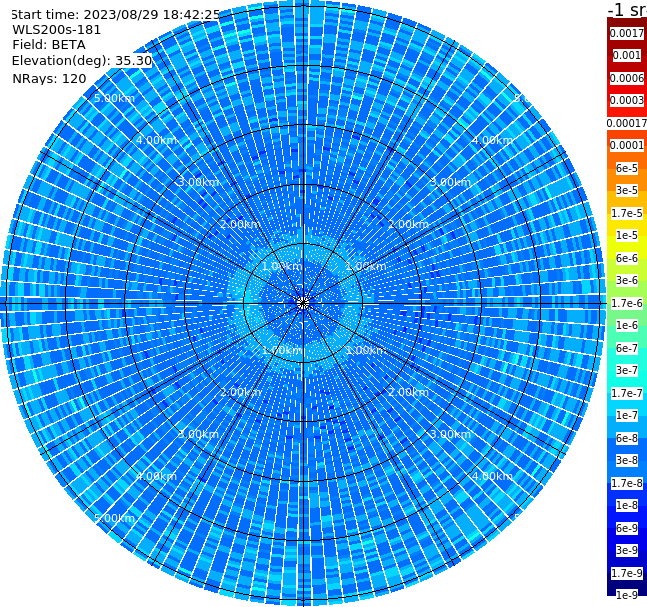Click the 6e-7 color scale tick

tap(627, 348)
